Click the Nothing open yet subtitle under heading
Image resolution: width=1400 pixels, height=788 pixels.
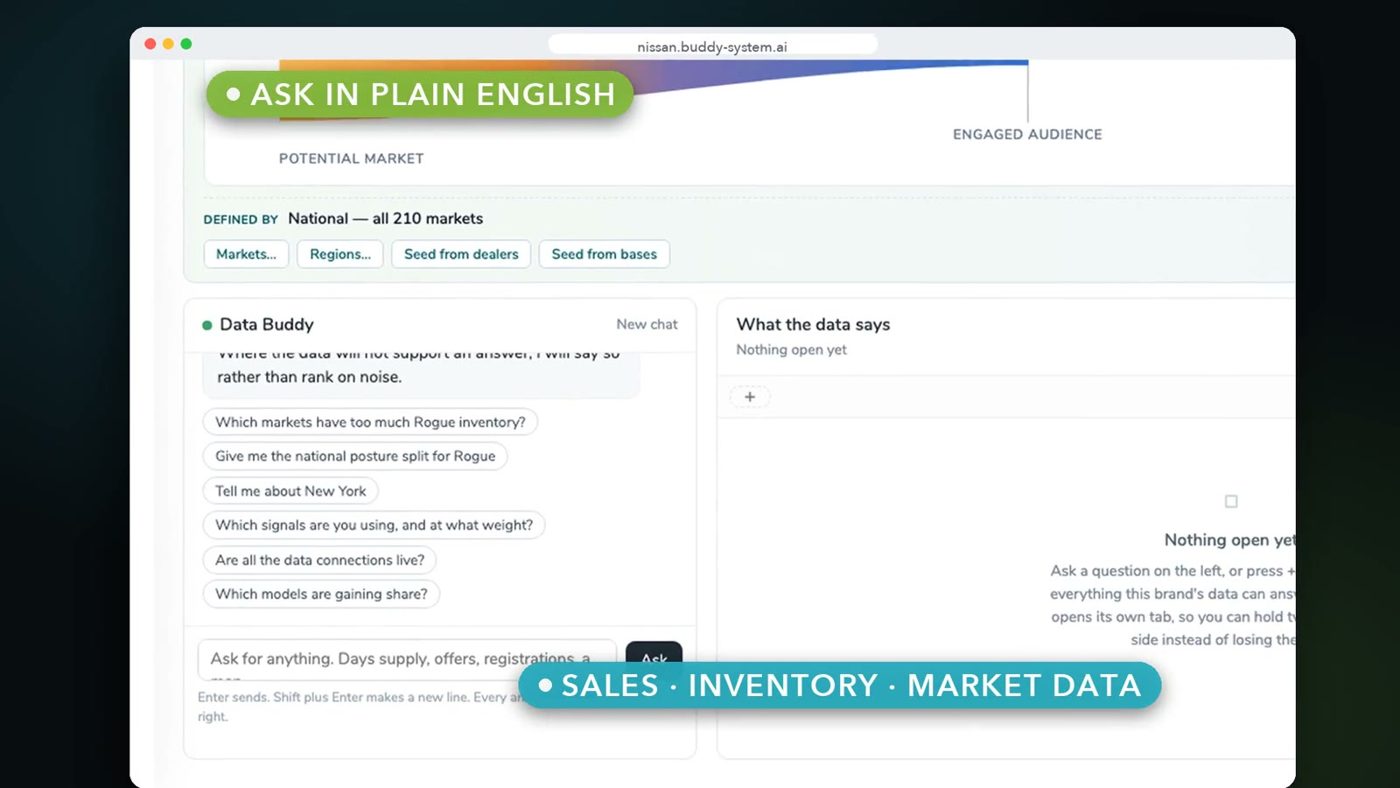pyautogui.click(x=791, y=350)
